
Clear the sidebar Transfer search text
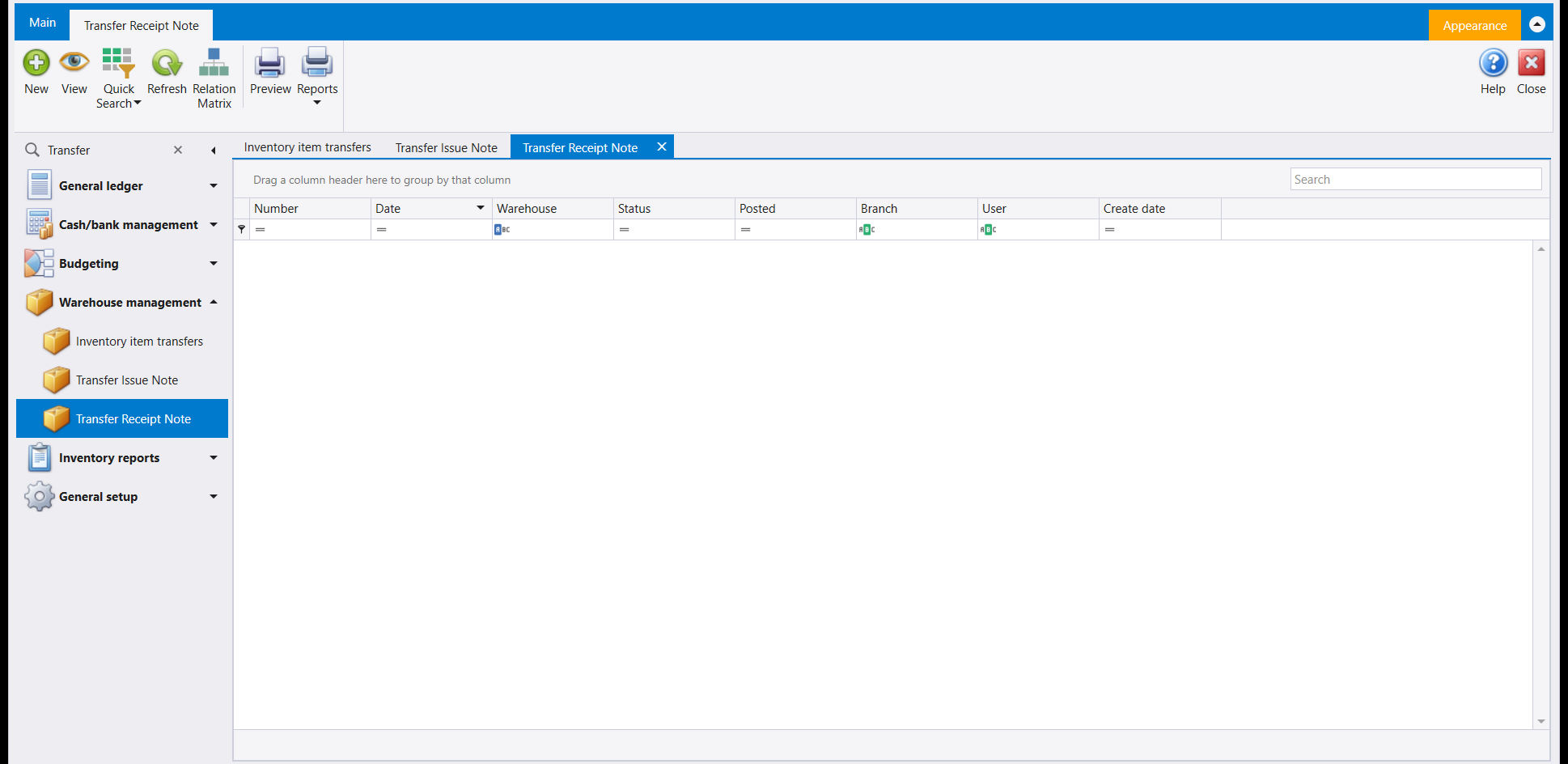(x=178, y=150)
